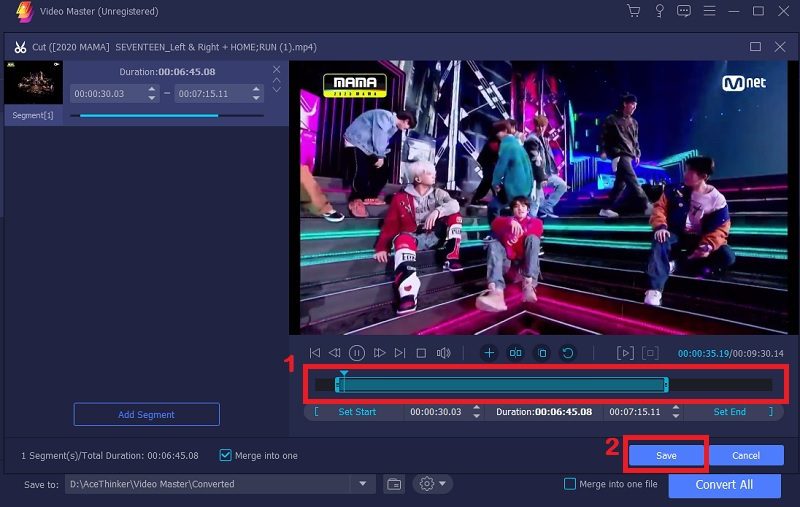Jump to the first frame
The image size is (800, 507).
315,352
